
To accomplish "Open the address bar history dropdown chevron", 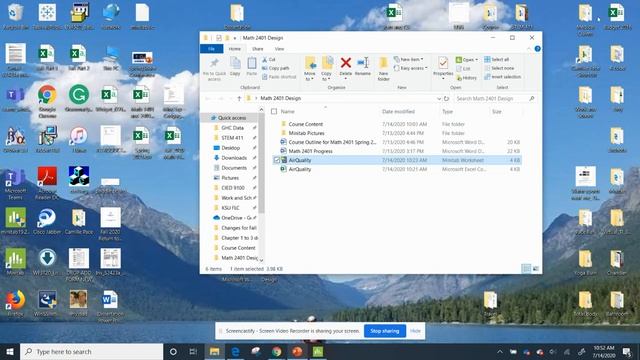I will pyautogui.click(x=439, y=98).
